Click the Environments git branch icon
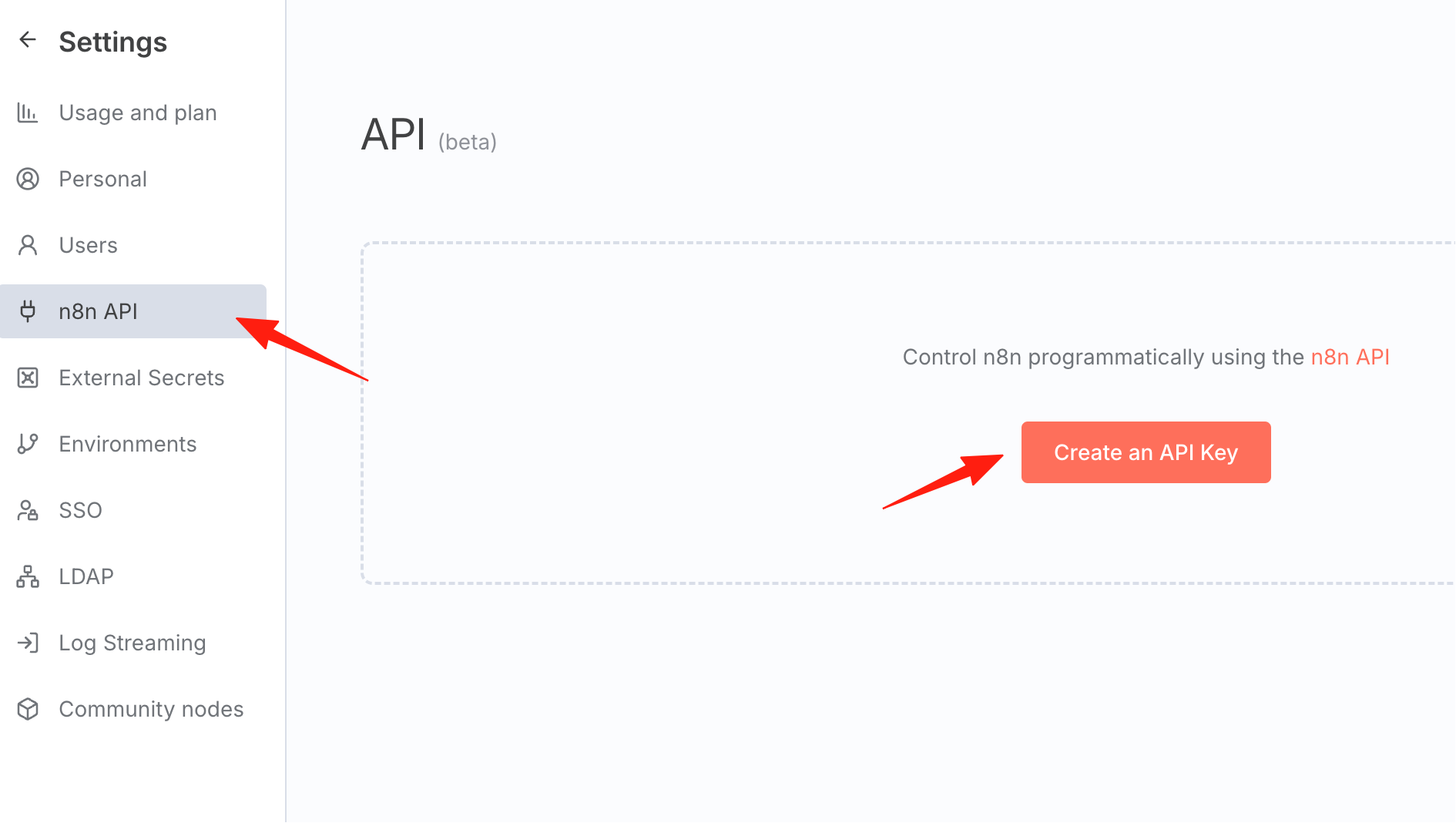This screenshot has height=823, width=1456. coord(28,444)
